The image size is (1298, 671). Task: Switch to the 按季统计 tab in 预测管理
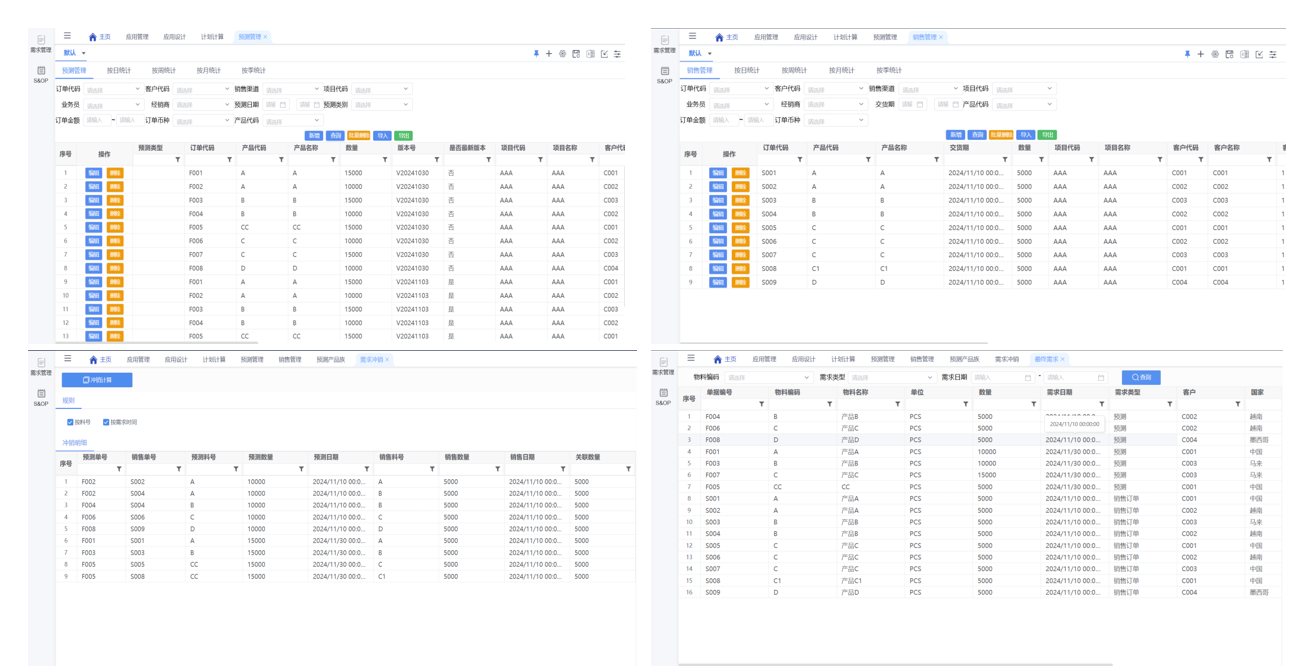pyautogui.click(x=253, y=71)
